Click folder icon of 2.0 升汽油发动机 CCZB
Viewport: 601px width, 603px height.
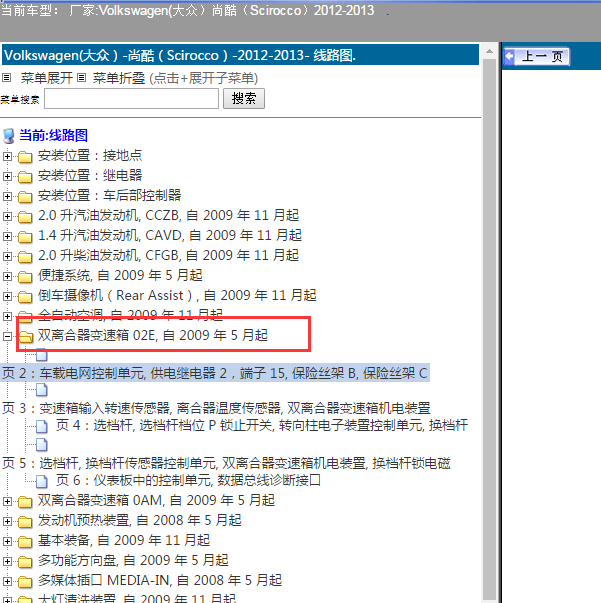(25, 217)
